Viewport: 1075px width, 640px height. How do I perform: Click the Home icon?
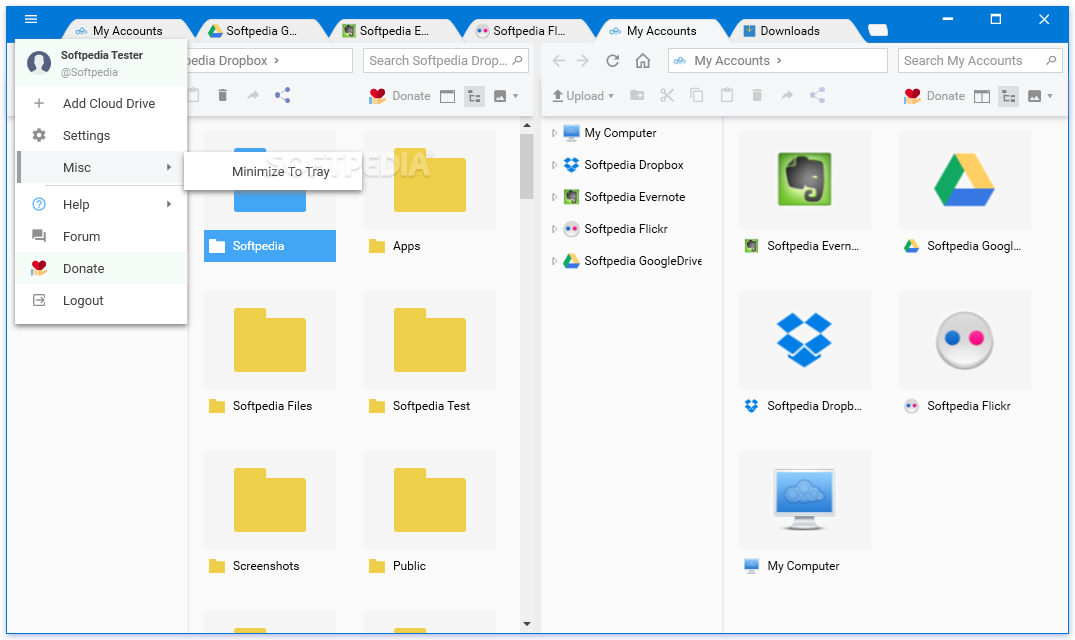[x=642, y=60]
